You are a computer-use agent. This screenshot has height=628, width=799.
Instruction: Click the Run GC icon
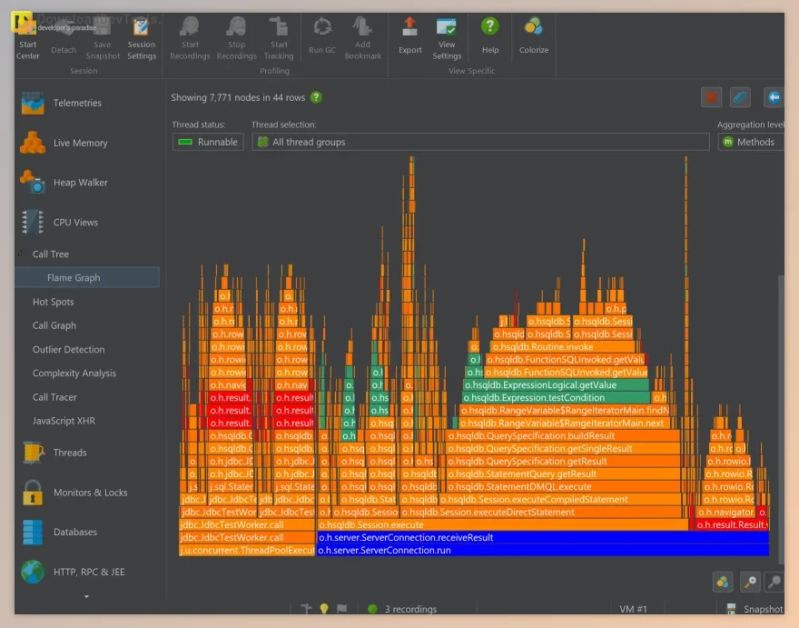pyautogui.click(x=322, y=36)
